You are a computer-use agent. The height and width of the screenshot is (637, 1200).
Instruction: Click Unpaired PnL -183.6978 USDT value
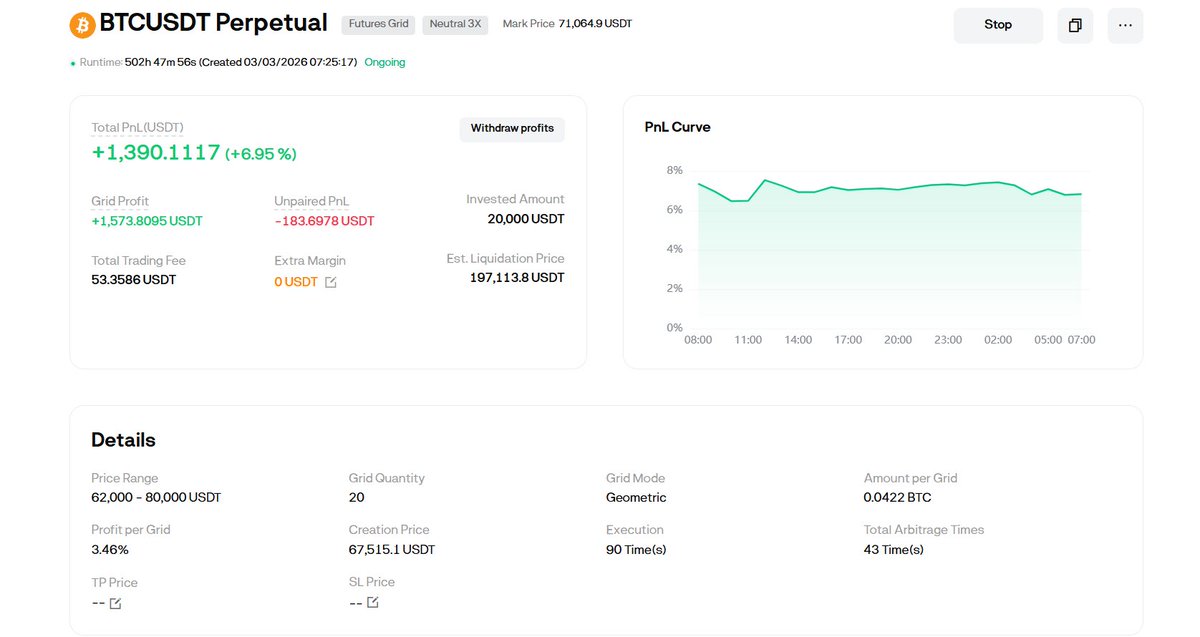[x=324, y=221]
